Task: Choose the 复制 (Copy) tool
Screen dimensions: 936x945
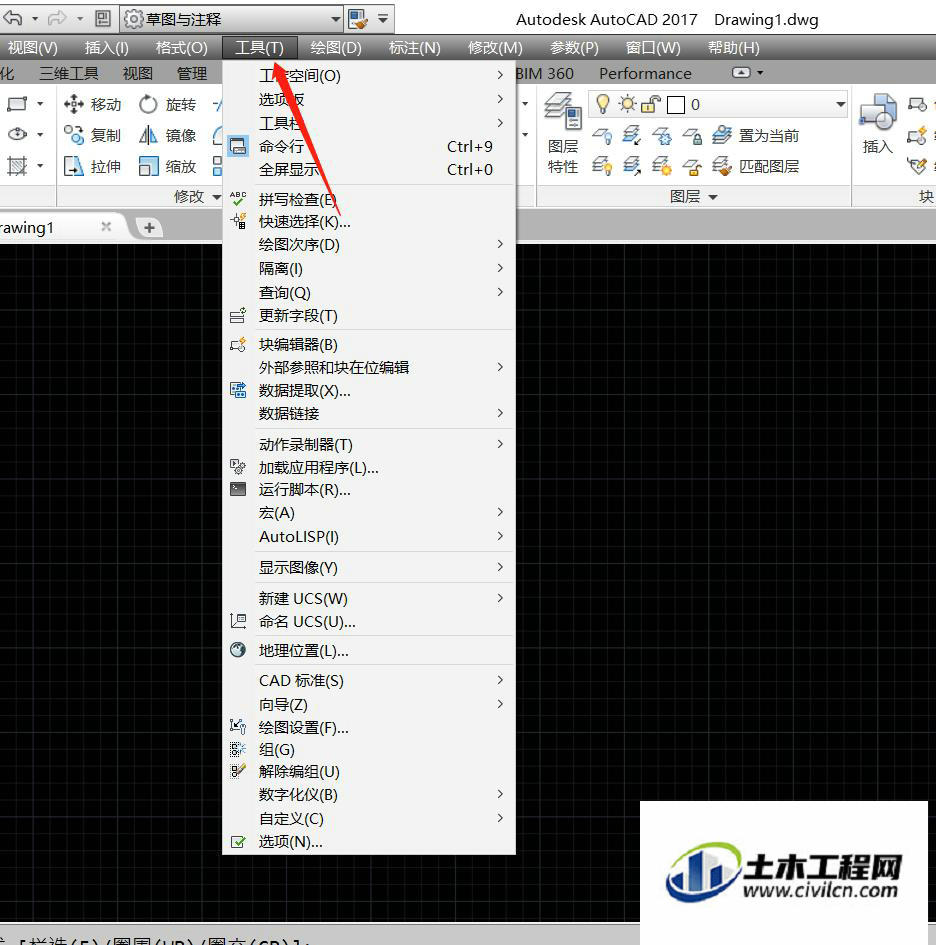Action: (93, 135)
